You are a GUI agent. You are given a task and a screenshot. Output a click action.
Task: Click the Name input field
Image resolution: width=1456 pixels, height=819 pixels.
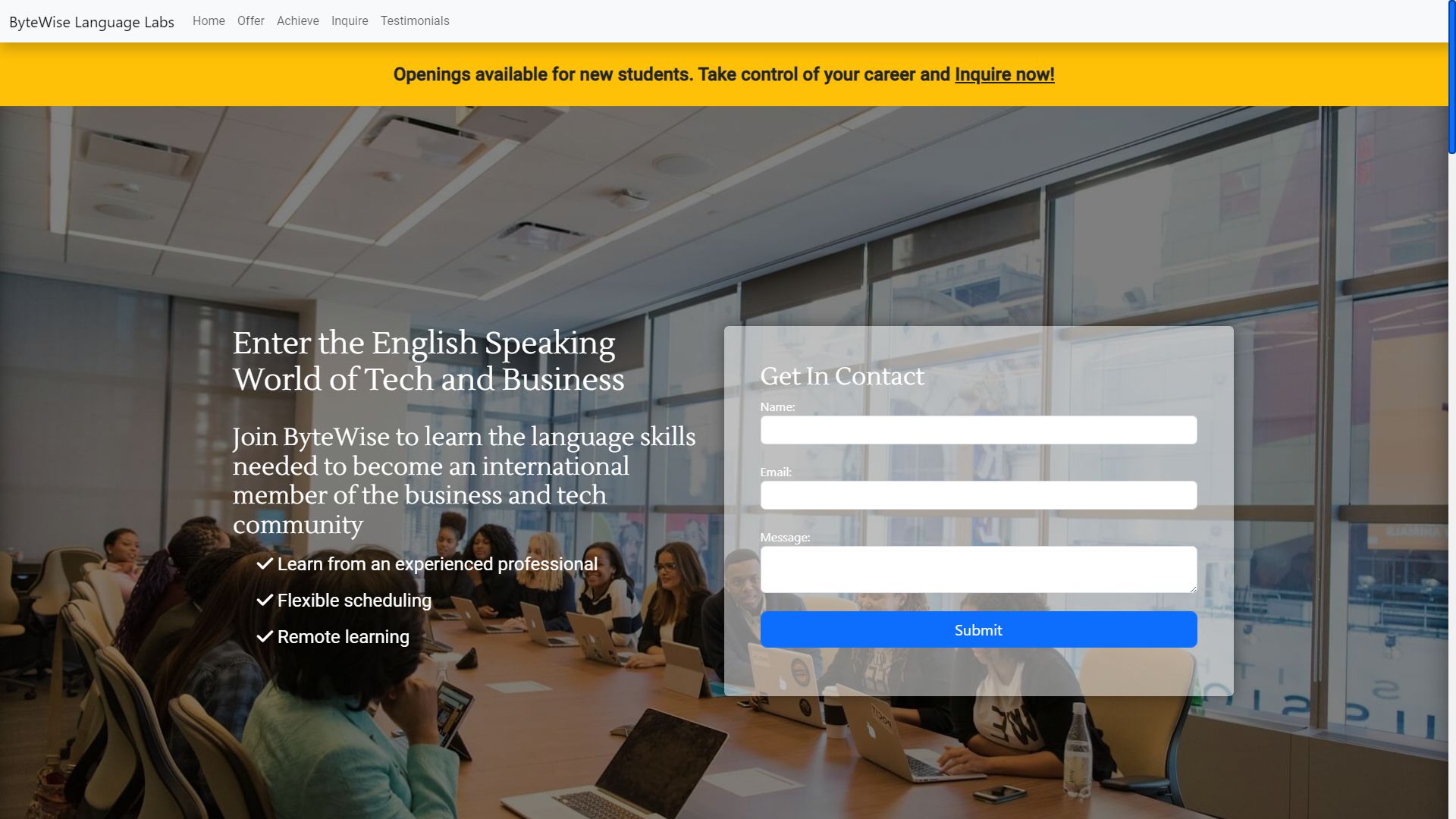[978, 430]
